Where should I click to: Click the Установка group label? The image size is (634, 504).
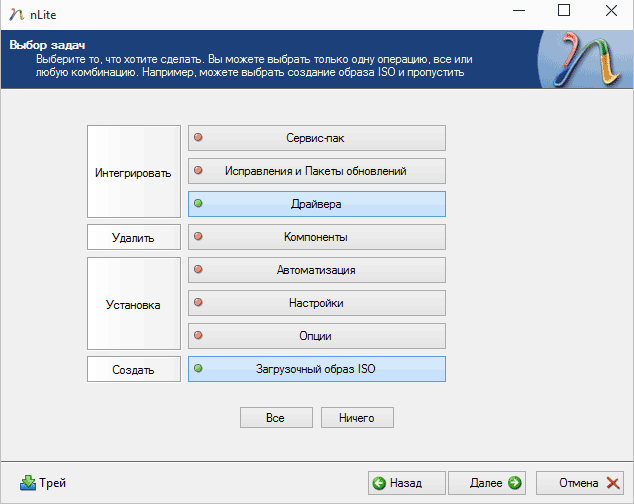(134, 304)
